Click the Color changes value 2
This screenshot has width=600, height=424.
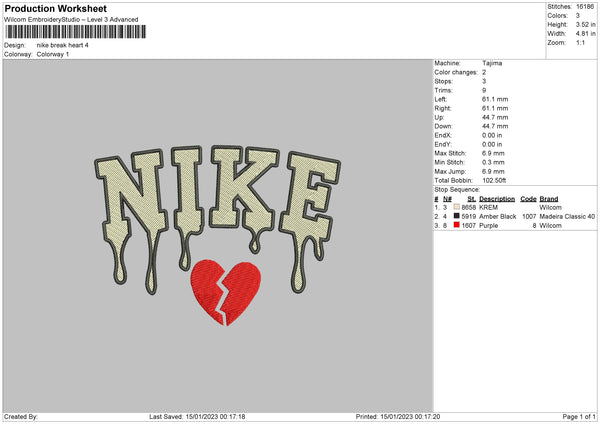(484, 72)
